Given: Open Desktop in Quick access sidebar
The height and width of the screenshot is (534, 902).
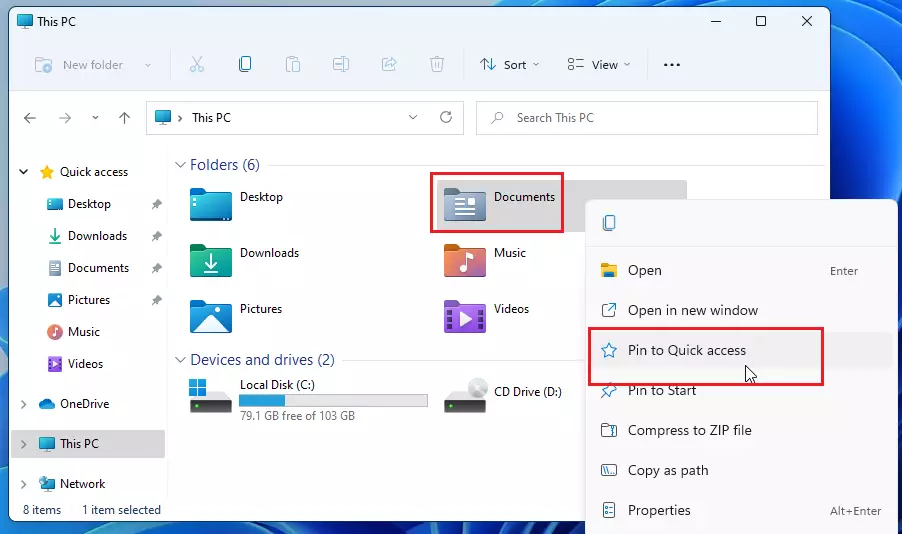Looking at the screenshot, I should tap(79, 204).
